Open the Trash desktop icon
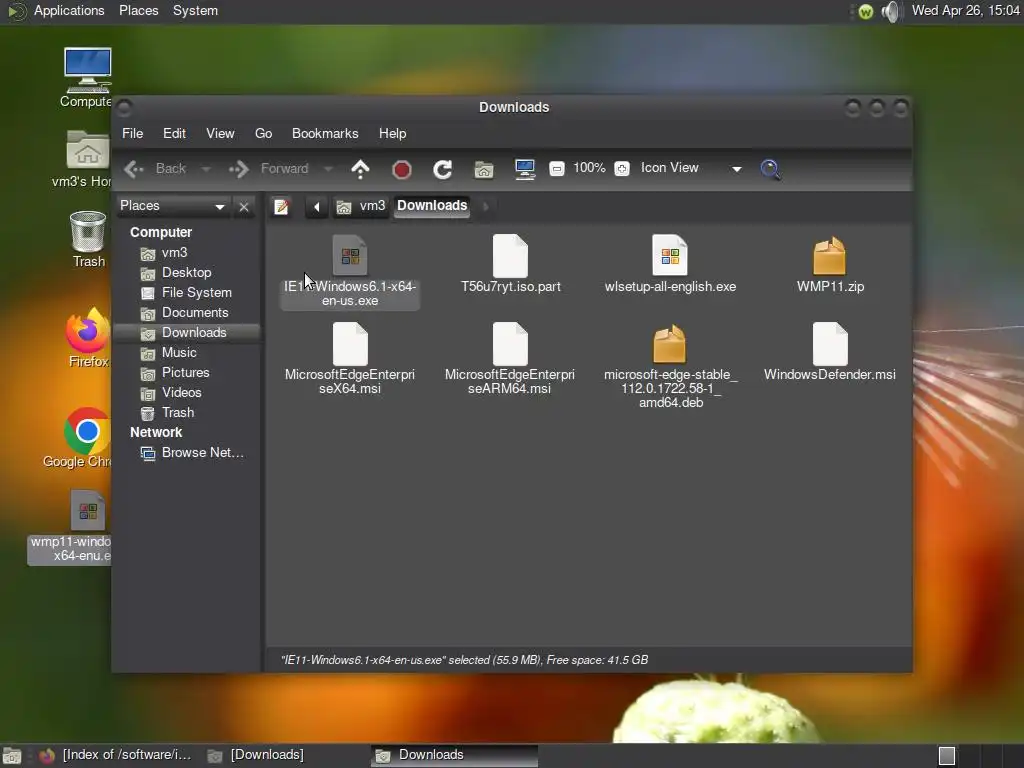Image resolution: width=1024 pixels, height=768 pixels. coord(88,239)
